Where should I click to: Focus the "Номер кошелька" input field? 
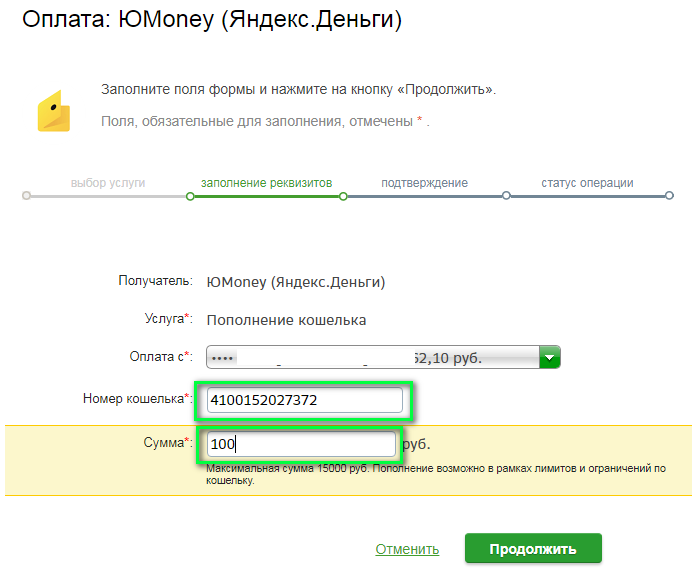[304, 401]
